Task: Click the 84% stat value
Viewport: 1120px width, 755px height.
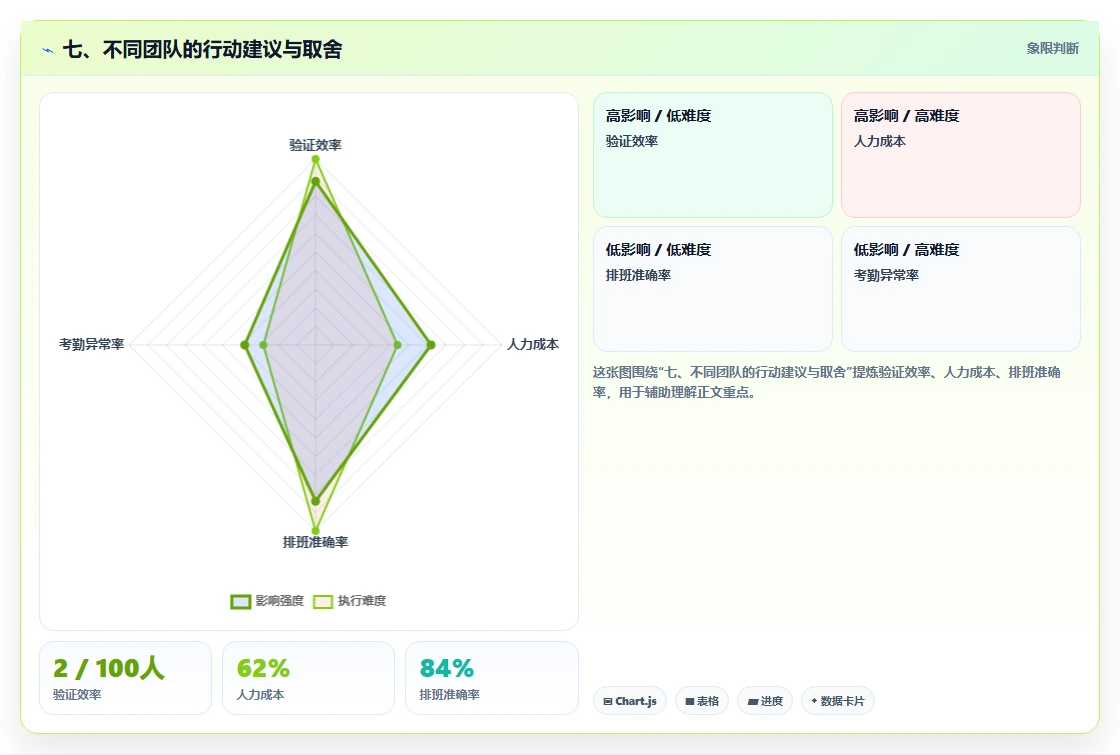Action: pyautogui.click(x=446, y=669)
